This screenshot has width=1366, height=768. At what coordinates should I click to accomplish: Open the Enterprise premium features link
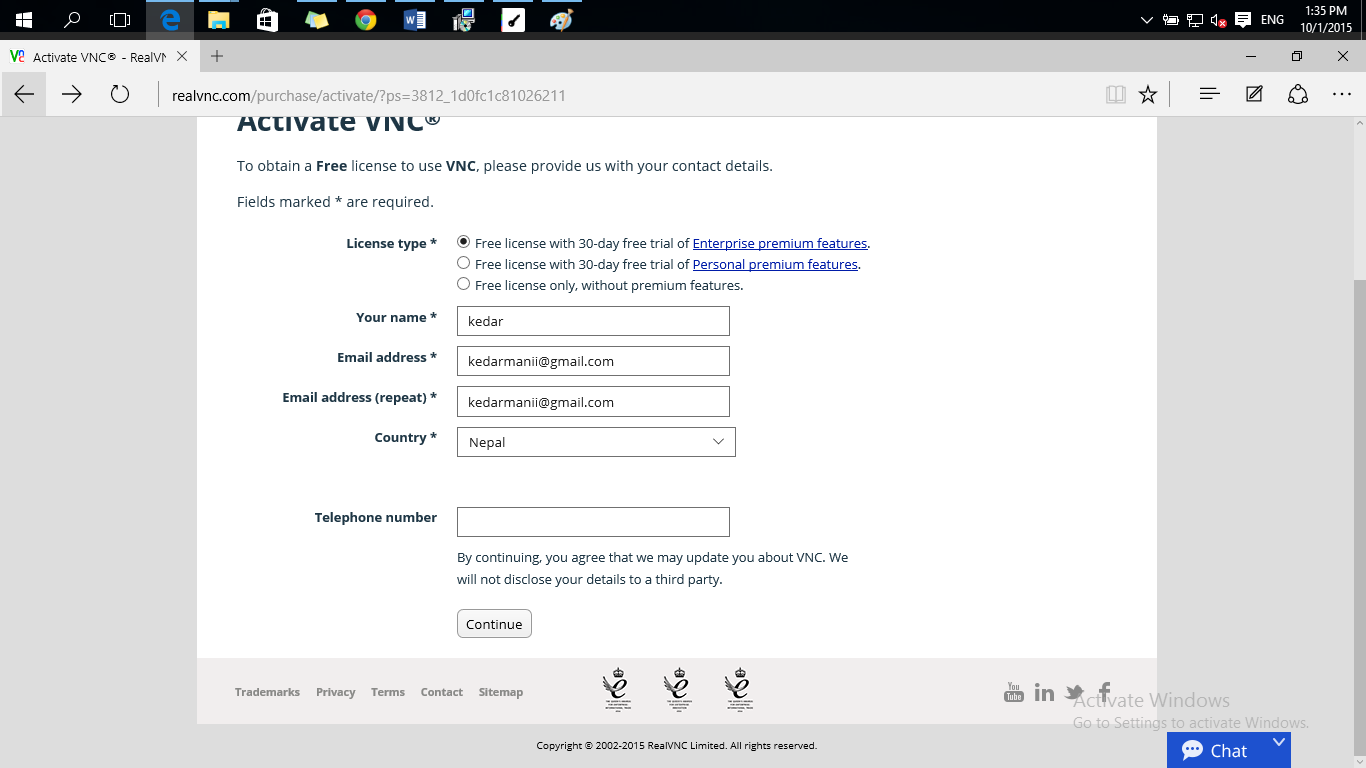pyautogui.click(x=780, y=243)
